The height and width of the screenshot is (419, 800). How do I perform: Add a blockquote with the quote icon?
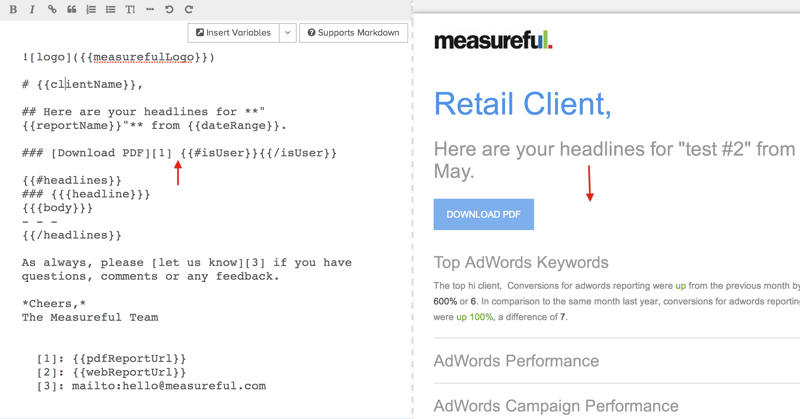click(71, 9)
